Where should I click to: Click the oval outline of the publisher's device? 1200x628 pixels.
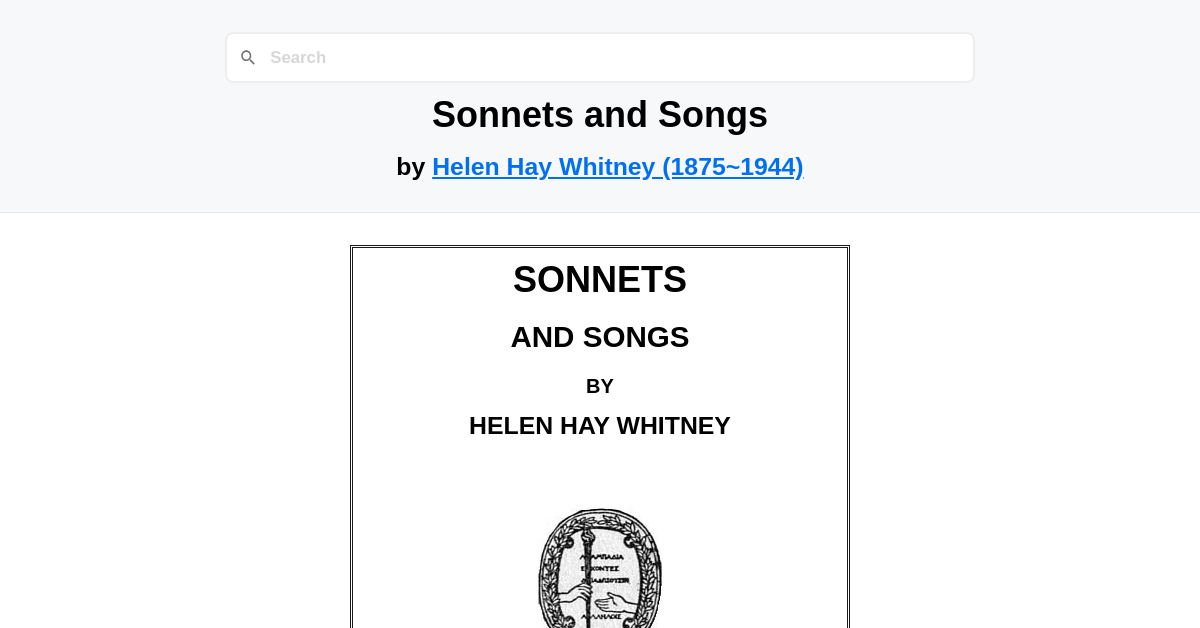[542, 571]
